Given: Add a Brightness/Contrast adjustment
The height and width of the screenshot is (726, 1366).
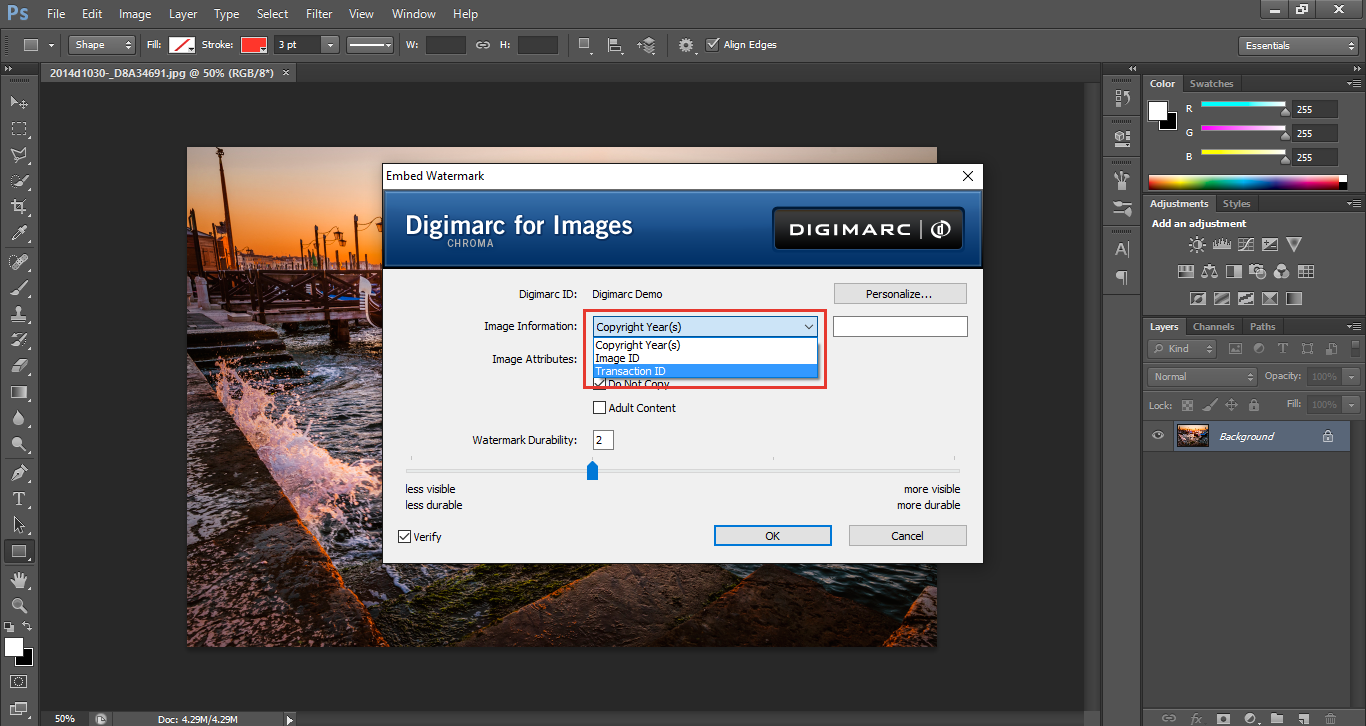Looking at the screenshot, I should point(1197,244).
